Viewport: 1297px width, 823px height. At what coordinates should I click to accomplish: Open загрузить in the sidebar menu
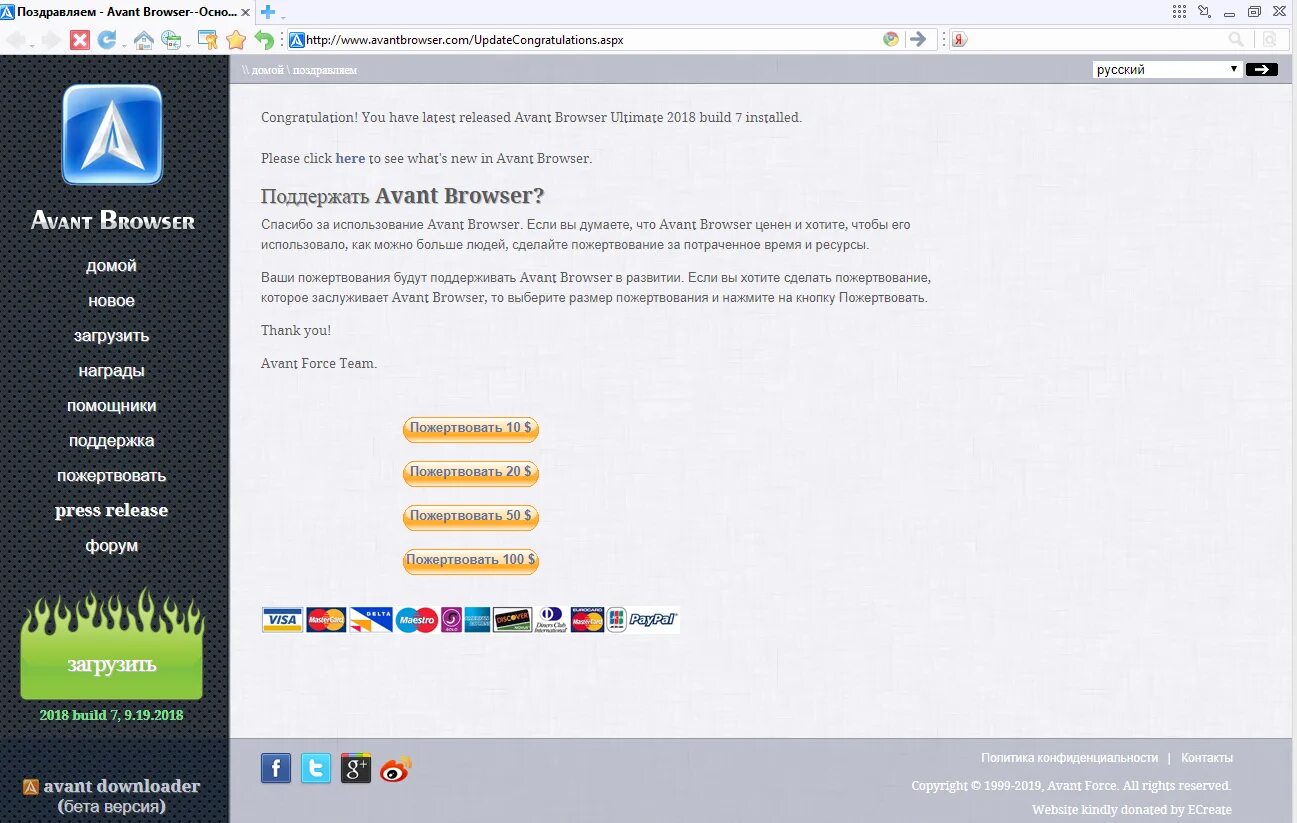111,336
